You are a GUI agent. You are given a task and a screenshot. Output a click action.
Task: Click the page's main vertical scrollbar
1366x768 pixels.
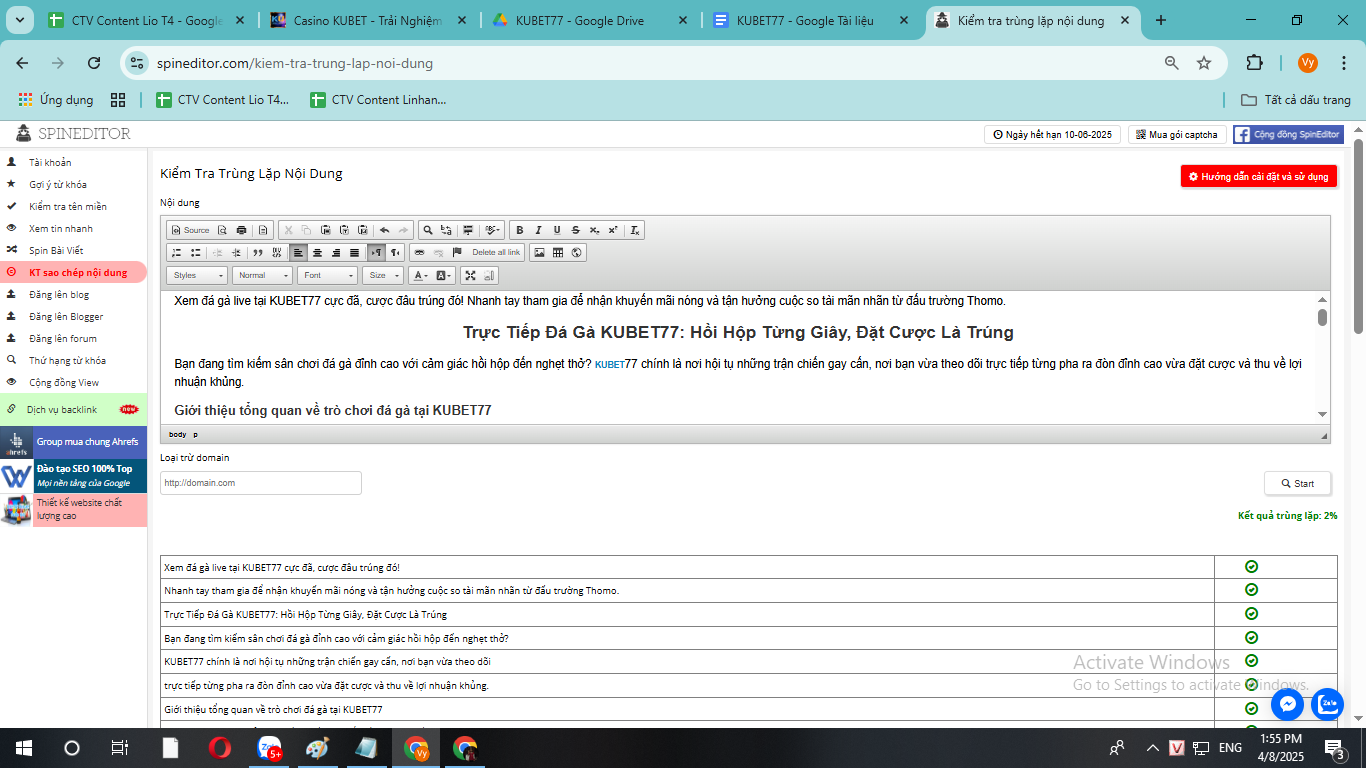[1359, 235]
